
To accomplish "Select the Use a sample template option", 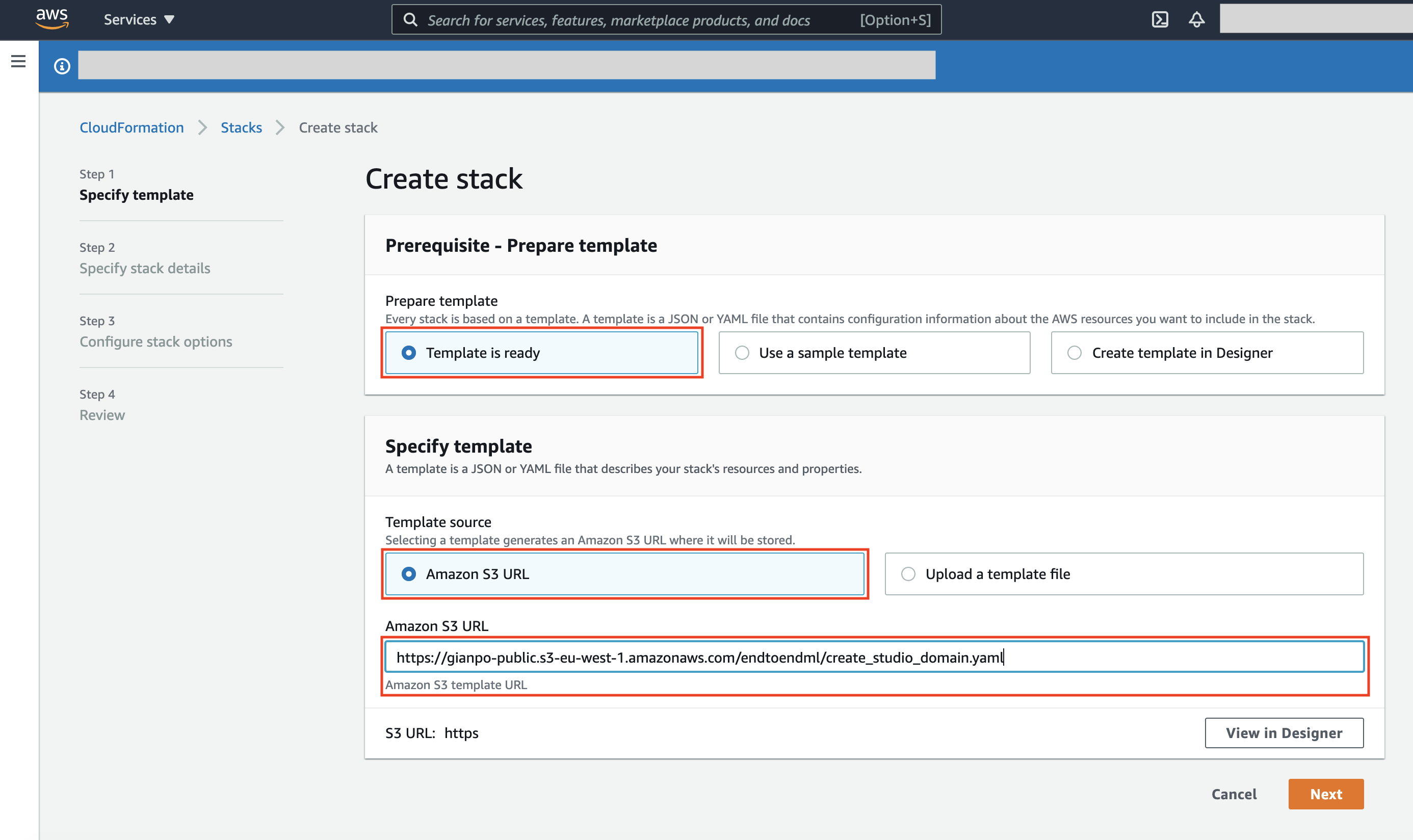I will pyautogui.click(x=874, y=353).
